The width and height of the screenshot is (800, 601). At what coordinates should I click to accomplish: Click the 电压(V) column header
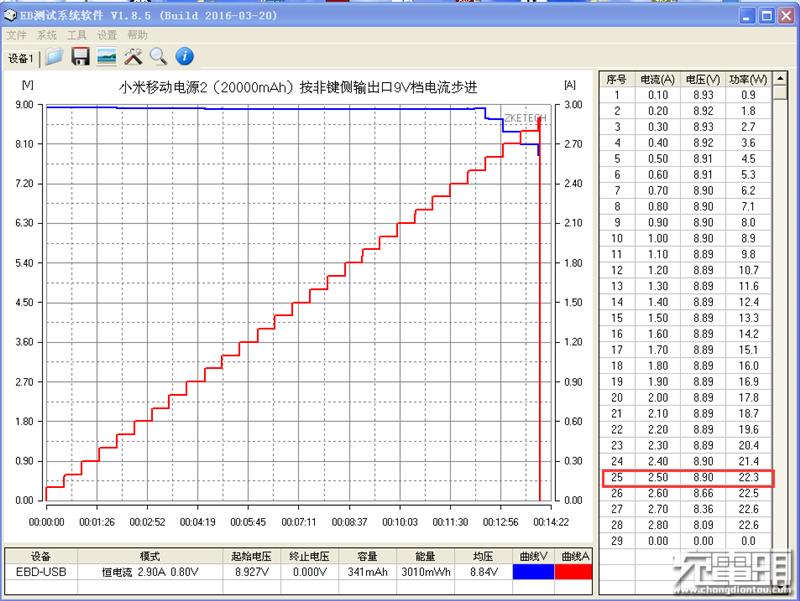pyautogui.click(x=703, y=79)
